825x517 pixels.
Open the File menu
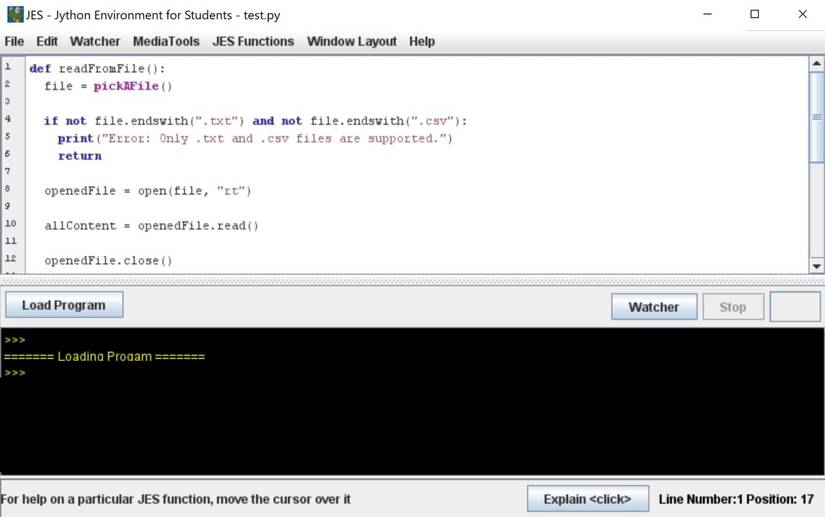click(14, 42)
